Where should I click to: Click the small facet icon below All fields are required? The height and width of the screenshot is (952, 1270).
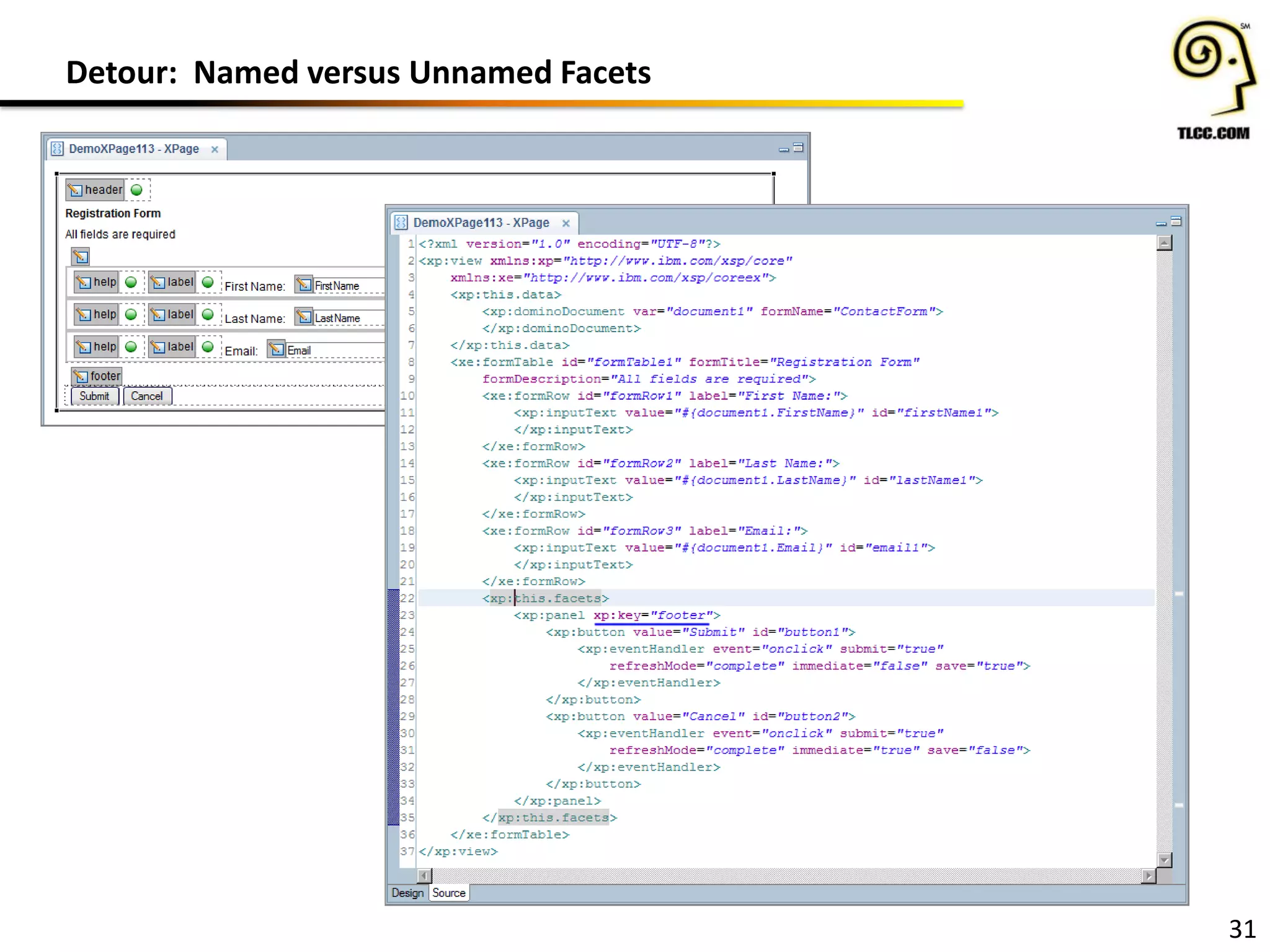tap(80, 256)
